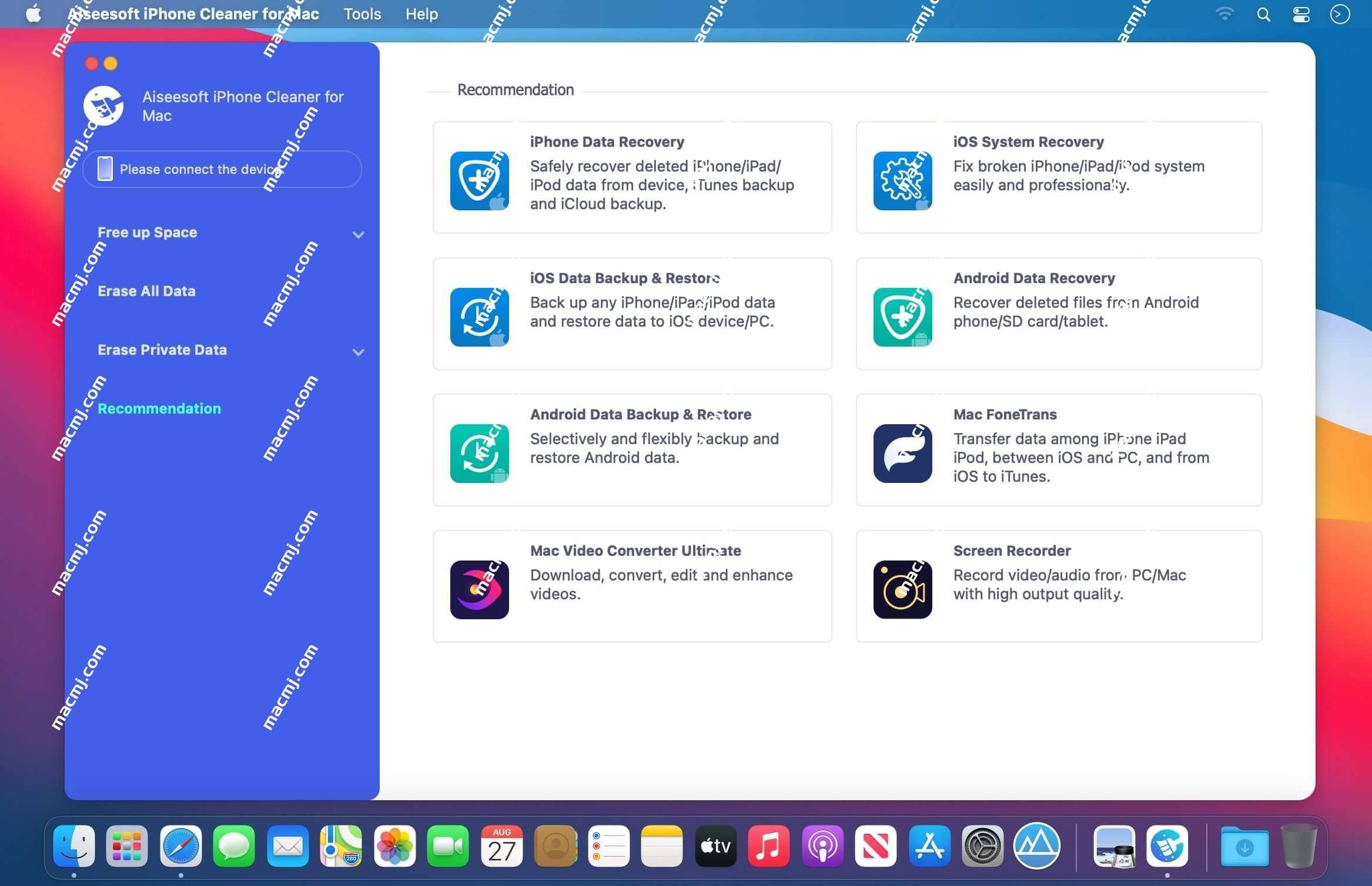Viewport: 1372px width, 886px height.
Task: Select the Recommendation sidebar item
Action: pyautogui.click(x=159, y=408)
